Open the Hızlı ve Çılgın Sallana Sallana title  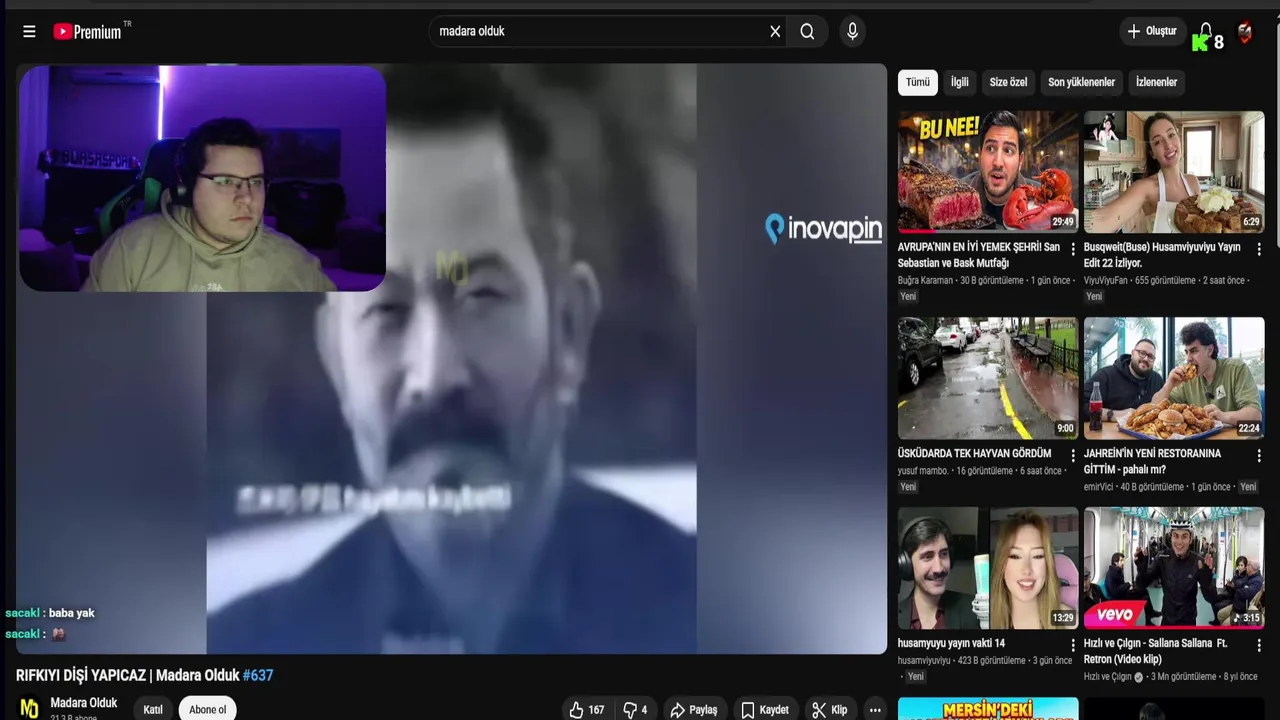click(1155, 651)
